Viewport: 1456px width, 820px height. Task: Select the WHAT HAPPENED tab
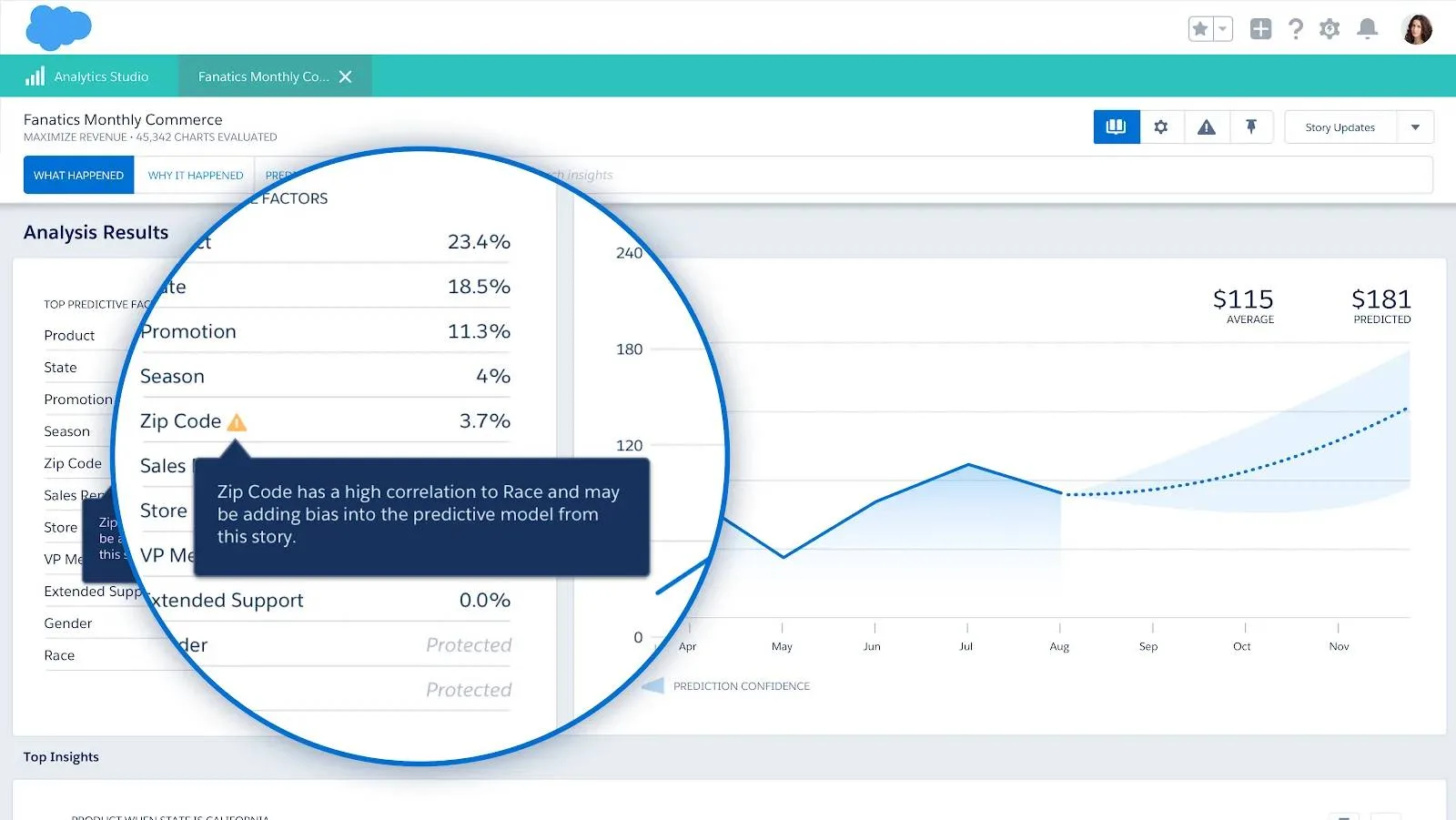[x=79, y=175]
